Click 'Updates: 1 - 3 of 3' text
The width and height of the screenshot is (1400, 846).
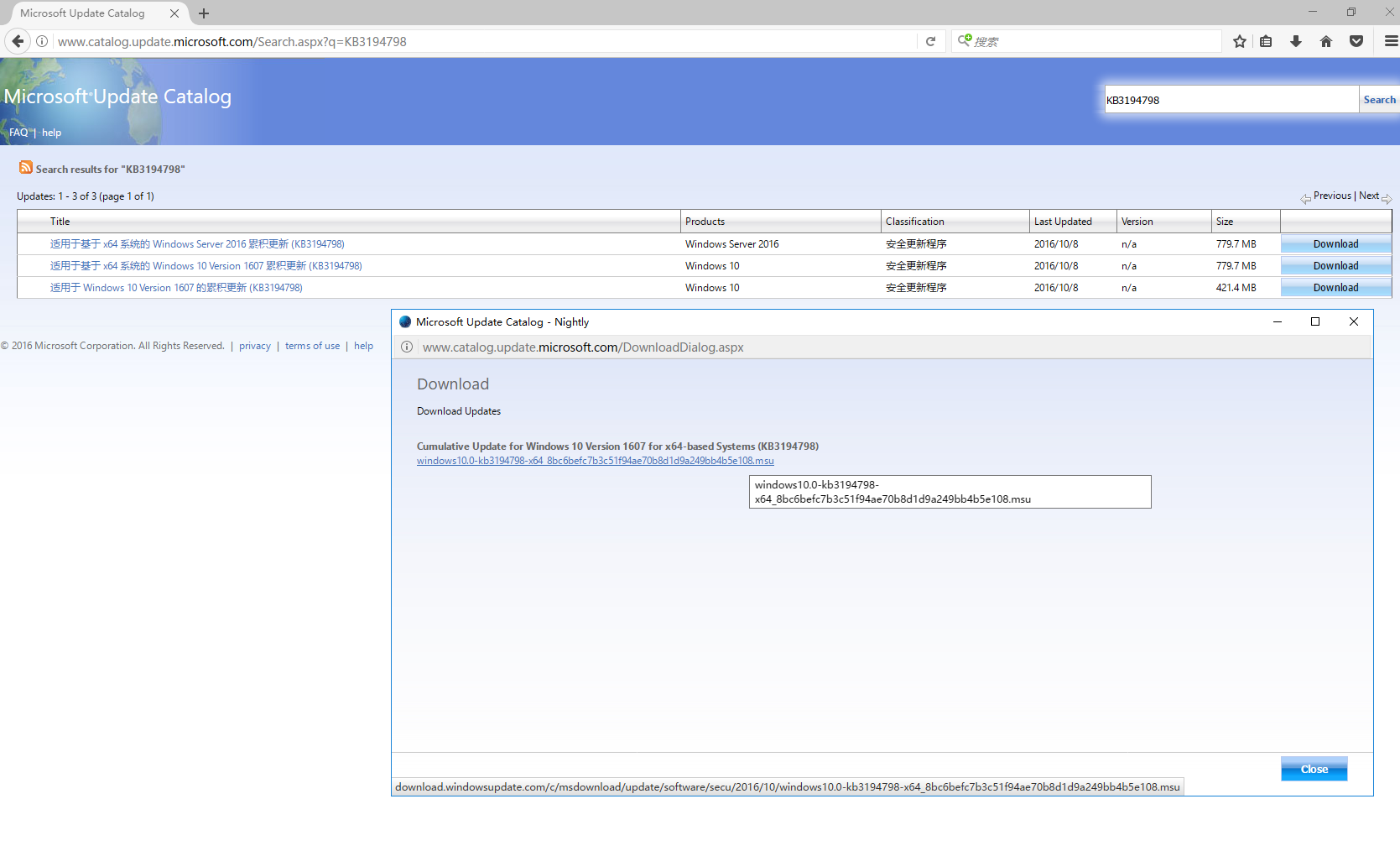(x=85, y=196)
